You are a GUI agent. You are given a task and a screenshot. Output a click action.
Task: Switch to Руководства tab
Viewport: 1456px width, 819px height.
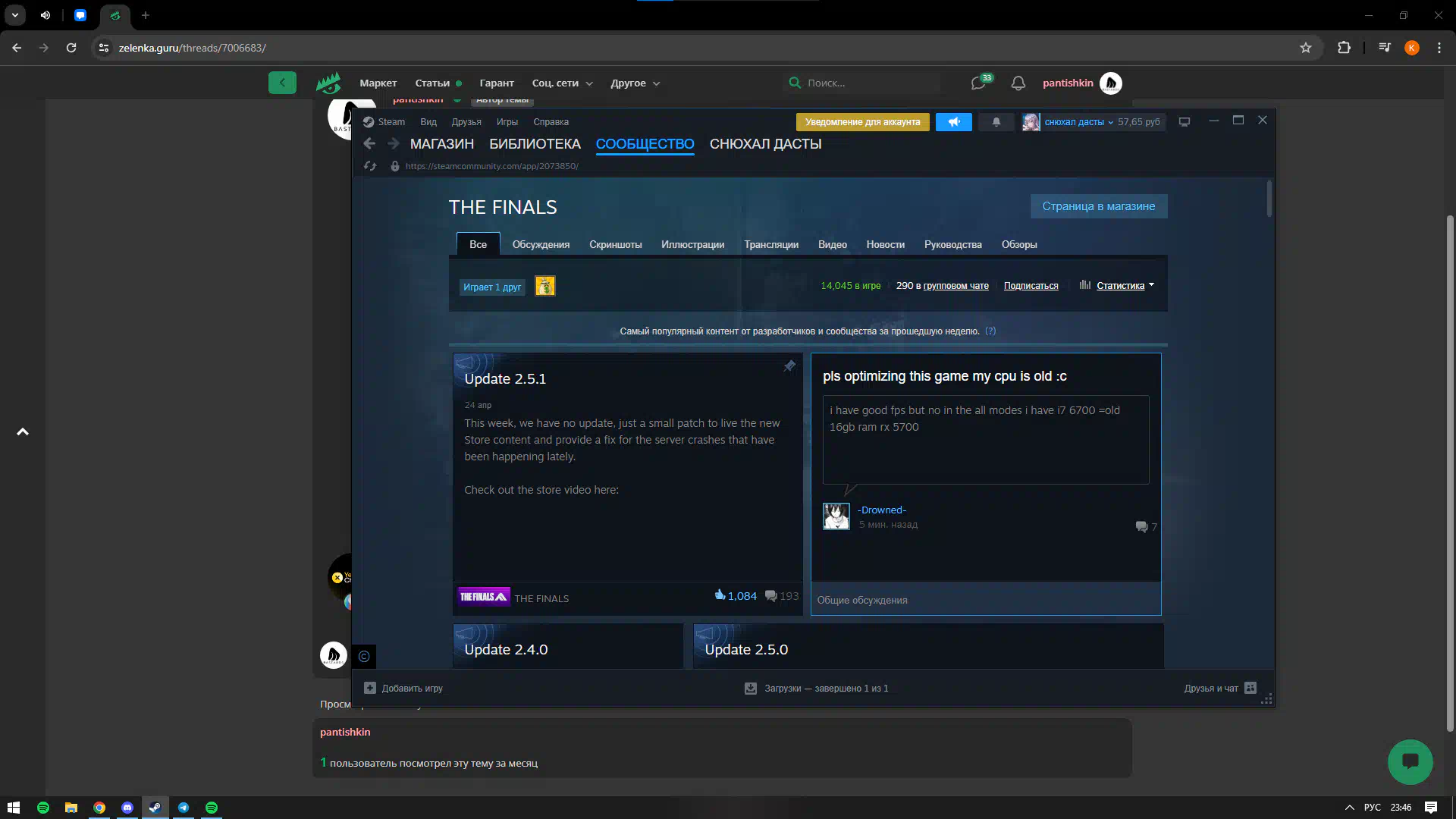tap(952, 244)
